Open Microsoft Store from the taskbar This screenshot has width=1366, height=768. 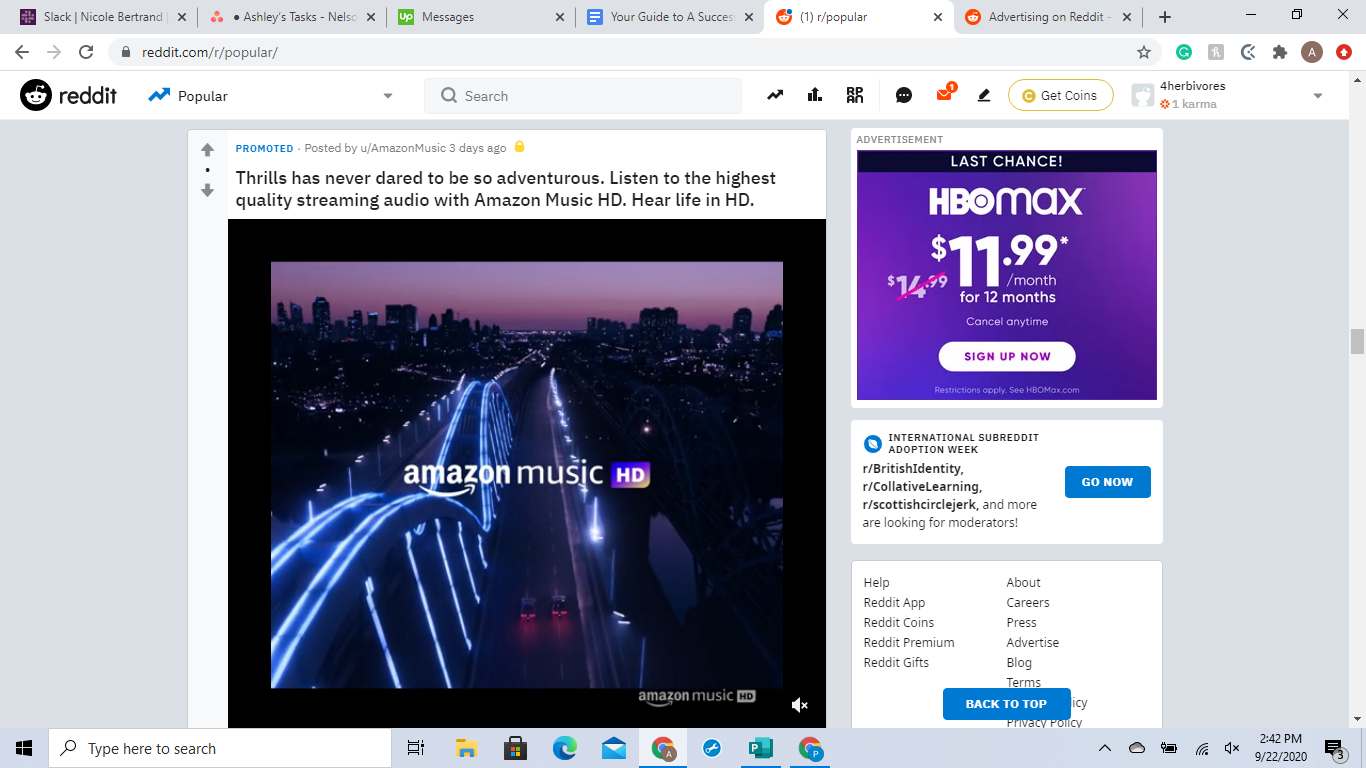[x=516, y=748]
